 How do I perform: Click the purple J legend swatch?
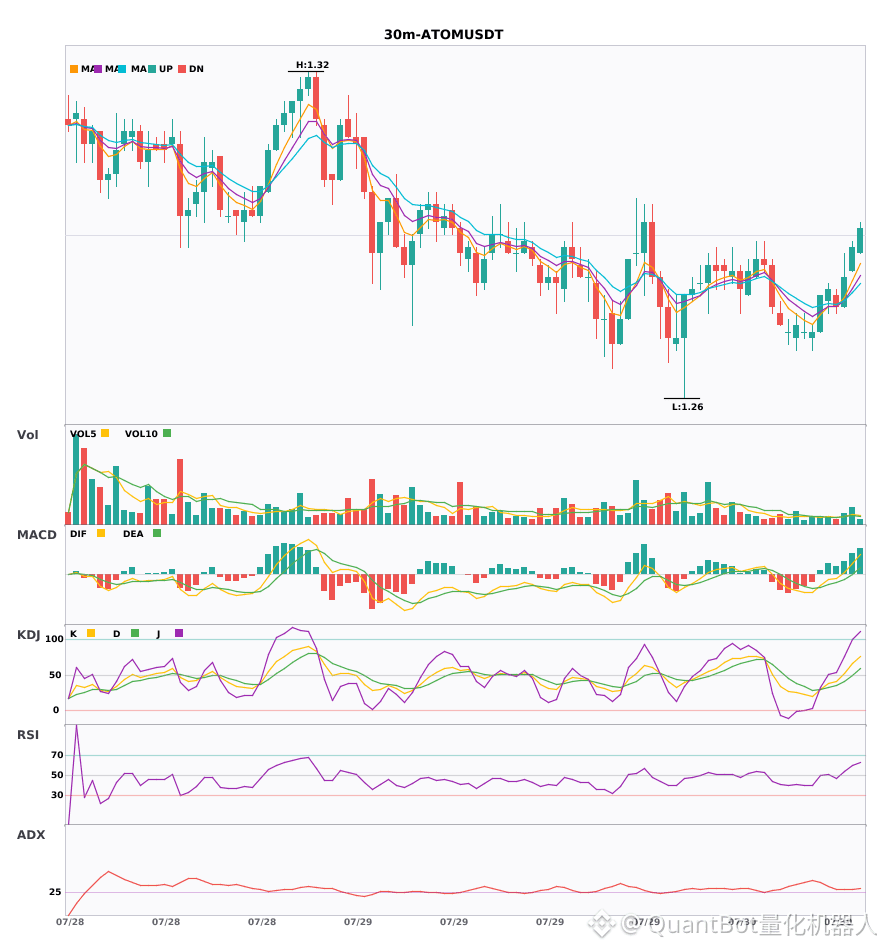pos(179,633)
